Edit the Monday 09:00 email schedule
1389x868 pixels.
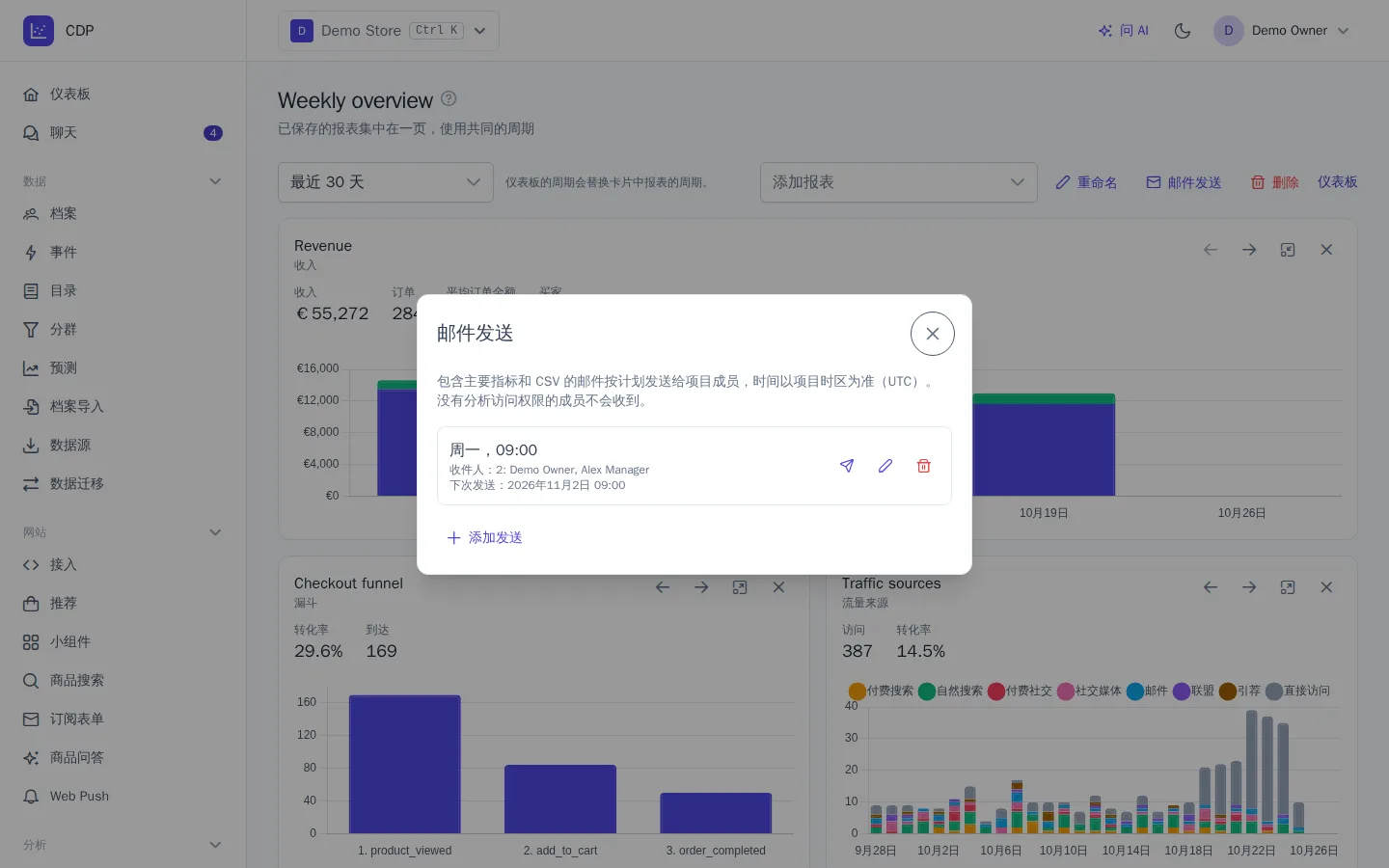tap(885, 466)
